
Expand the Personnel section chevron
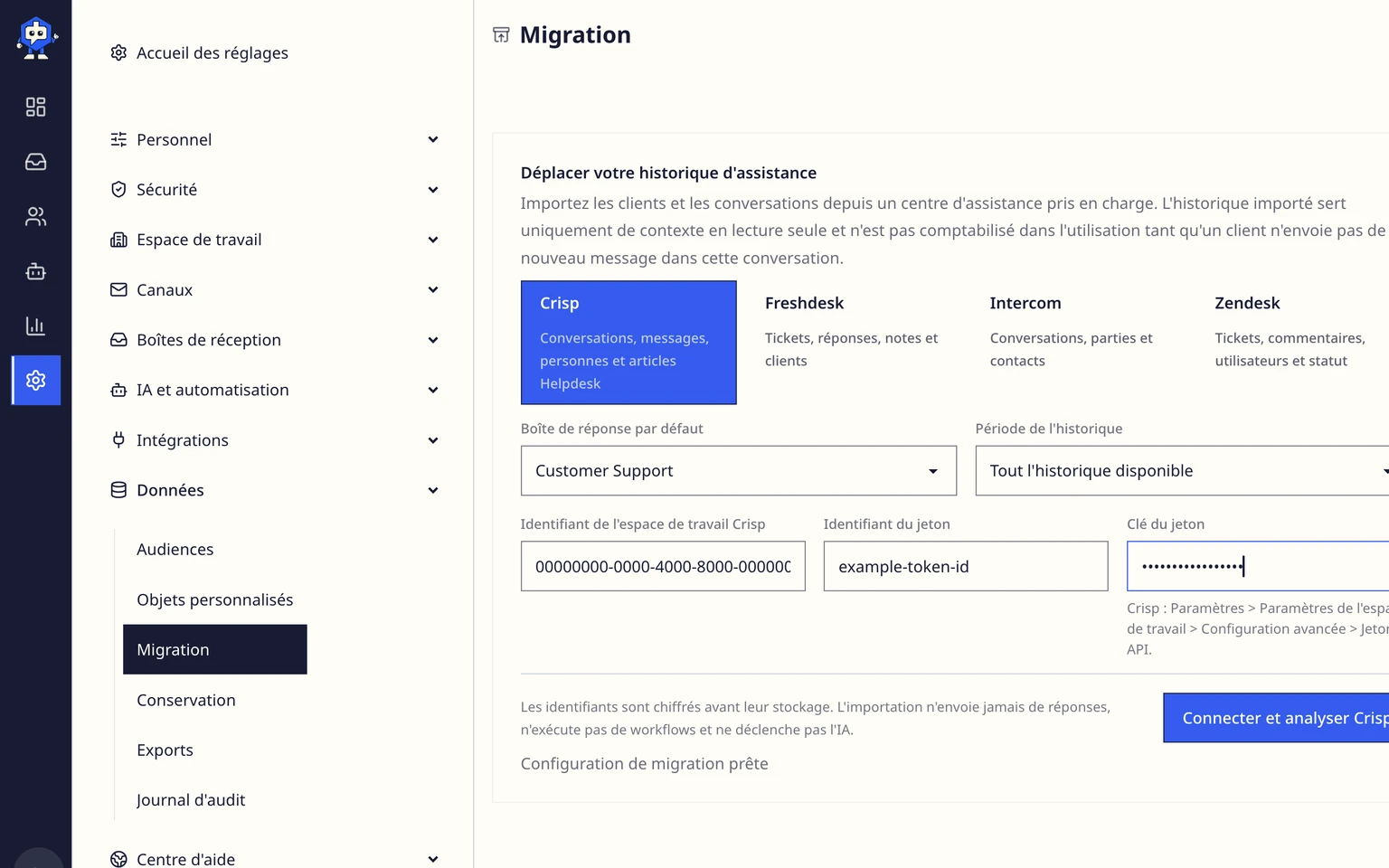[x=433, y=139]
